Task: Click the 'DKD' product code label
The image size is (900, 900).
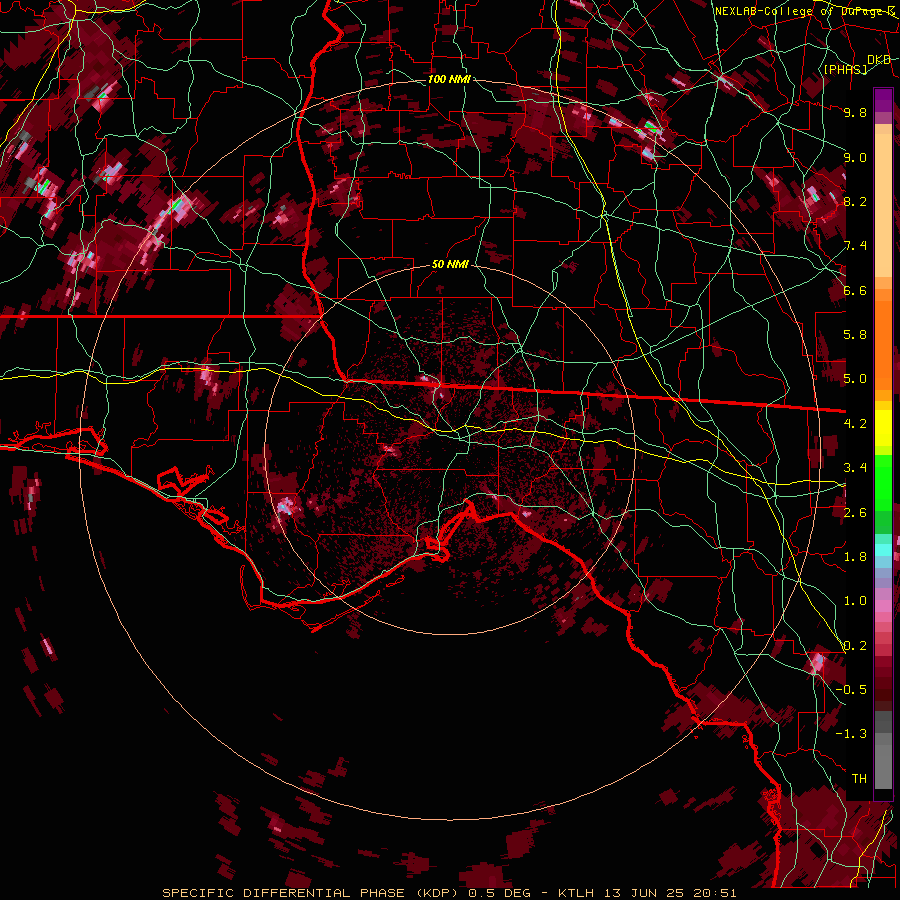Action: [879, 60]
